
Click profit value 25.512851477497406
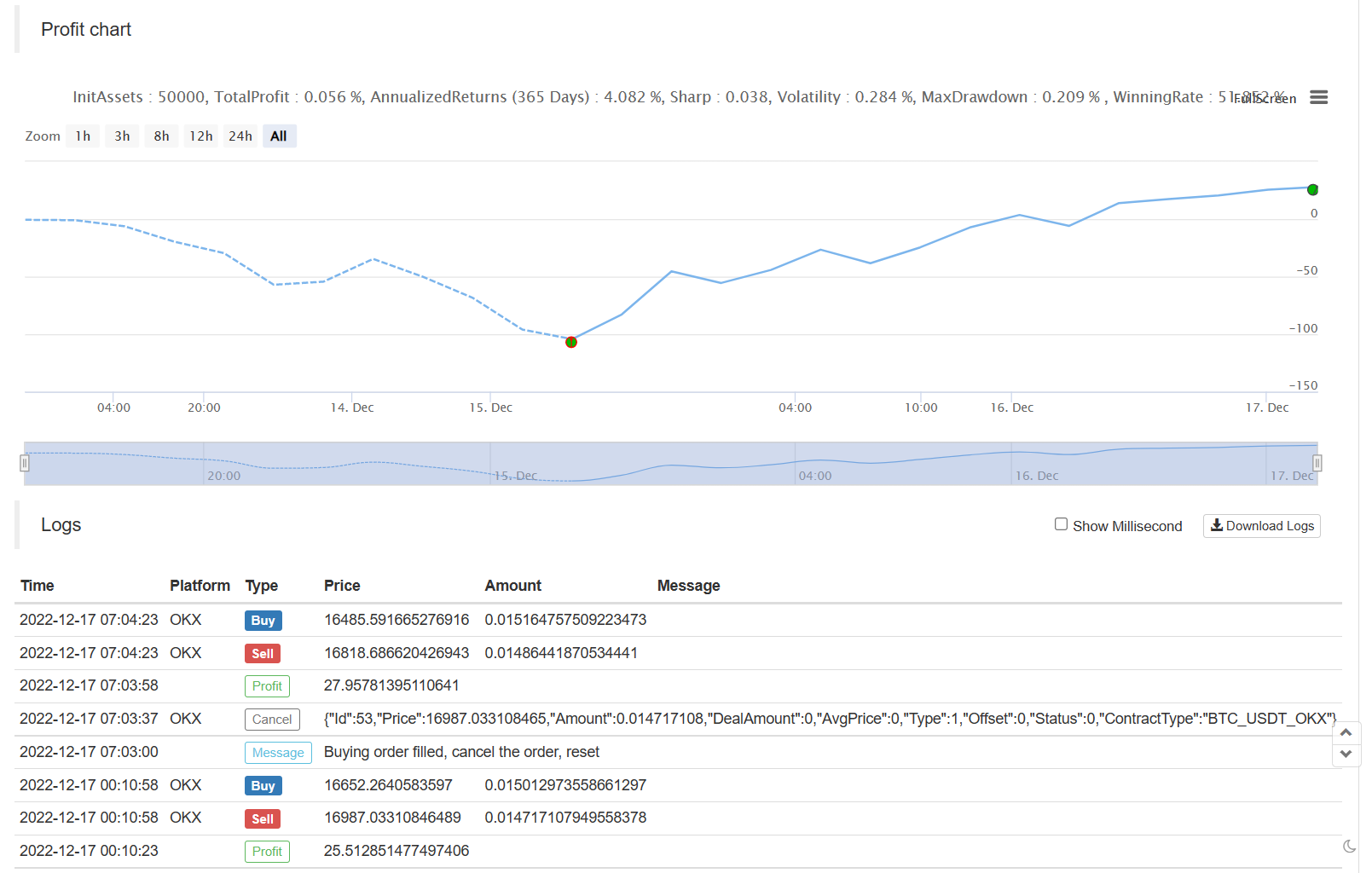397,851
